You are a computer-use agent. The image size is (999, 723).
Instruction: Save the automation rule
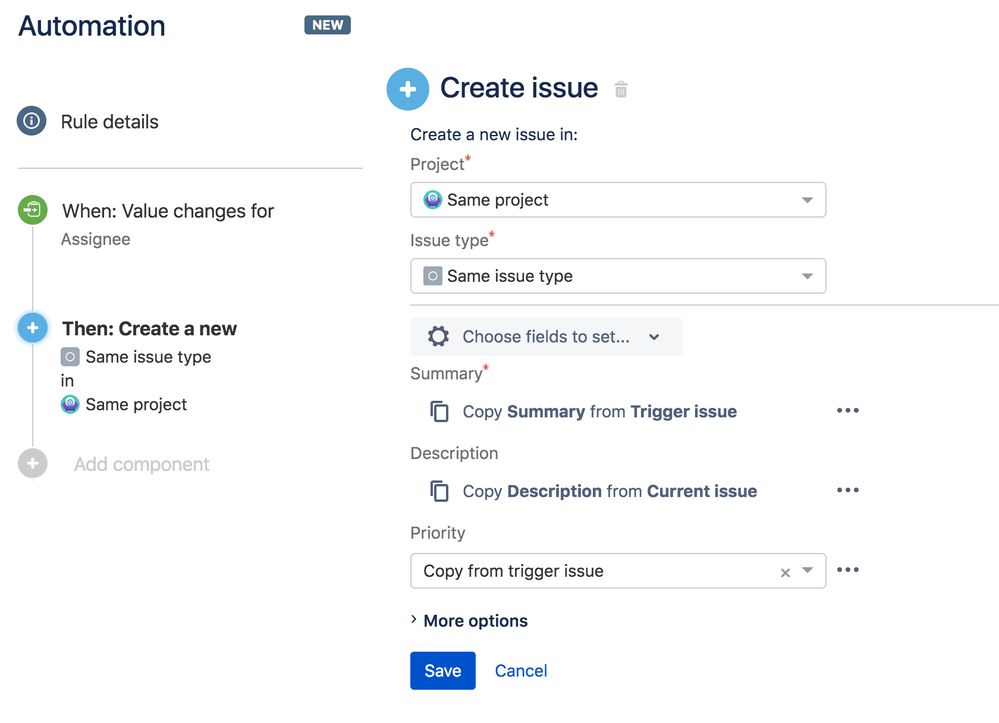(442, 670)
